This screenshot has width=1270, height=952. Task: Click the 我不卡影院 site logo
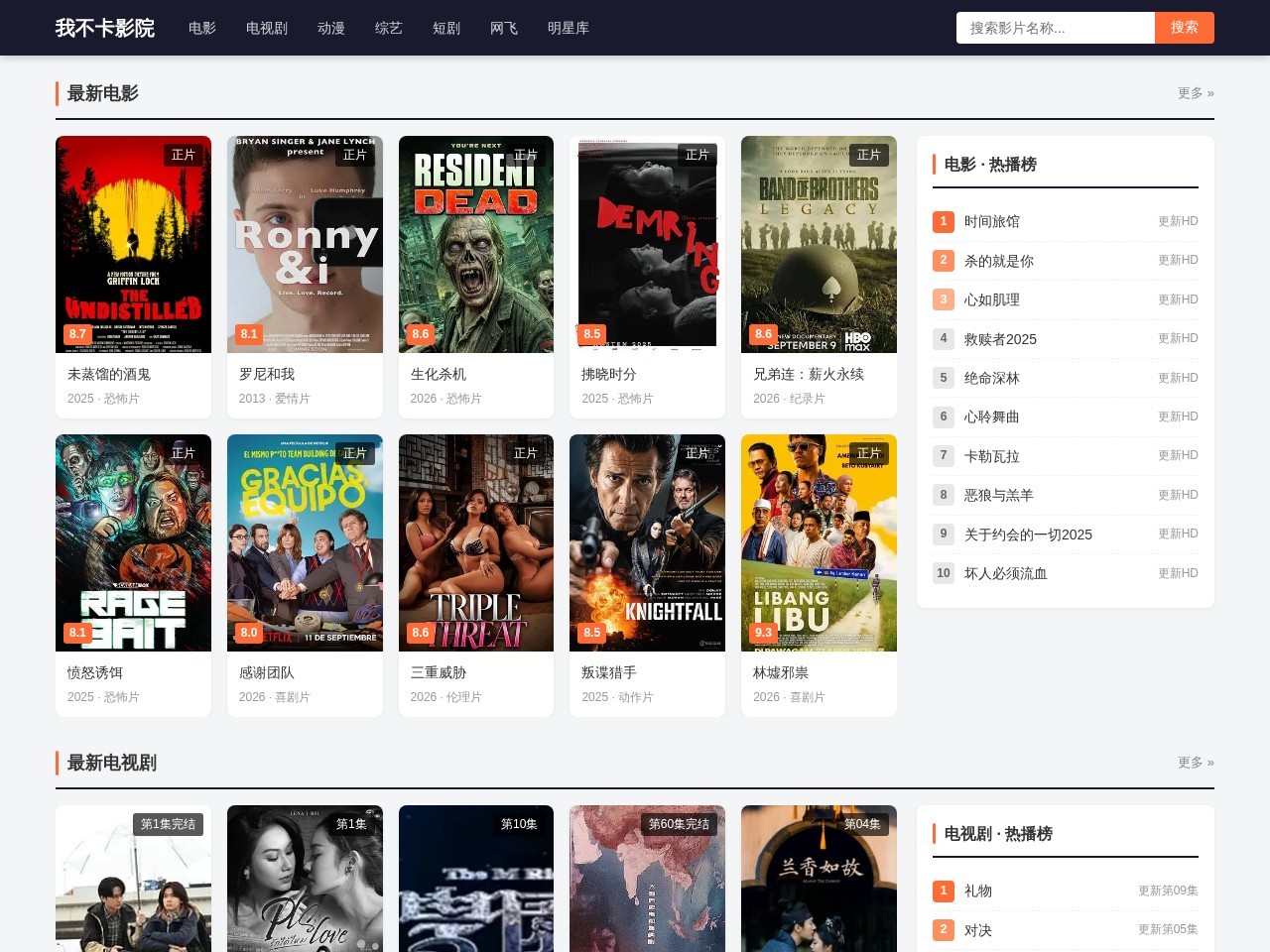click(x=105, y=28)
